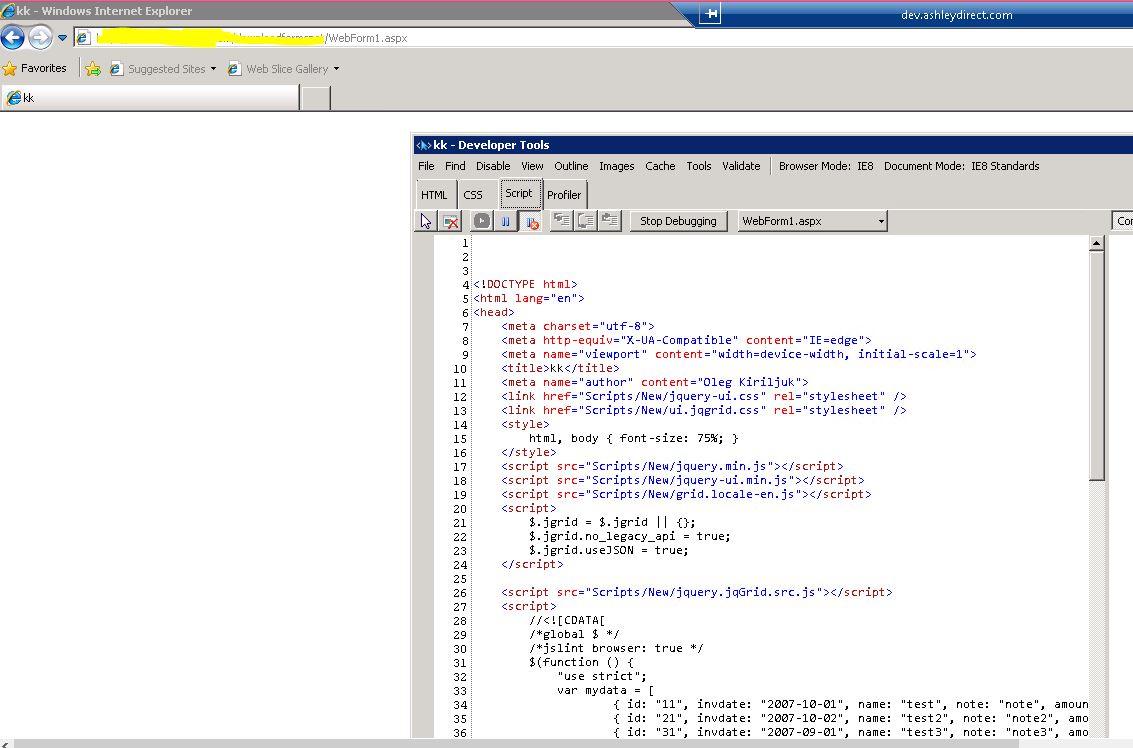Screen dimensions: 1133x748
Task: Set breakpoint on line 21 number
Action: [460, 523]
